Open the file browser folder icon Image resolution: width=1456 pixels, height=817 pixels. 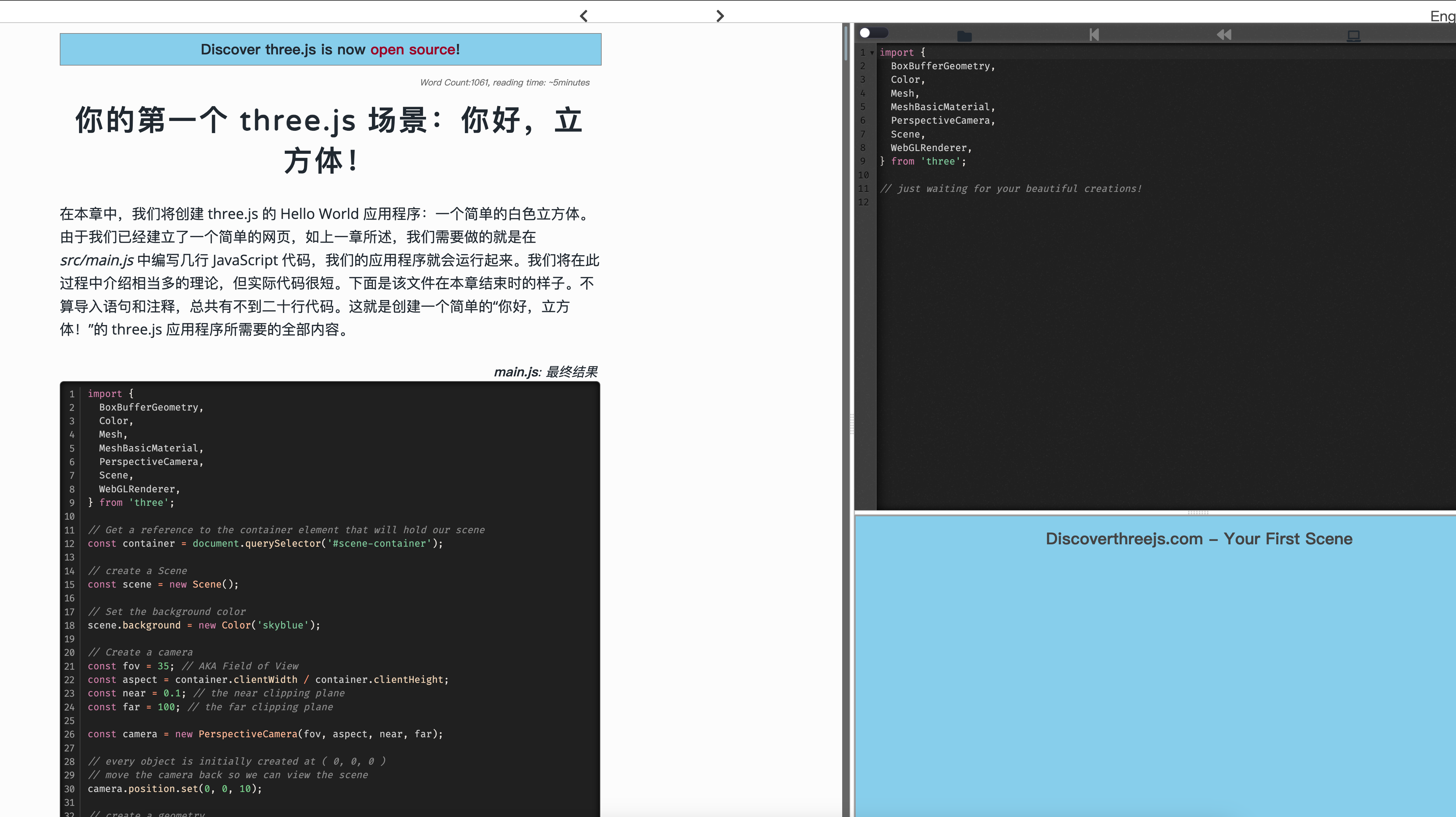pos(964,35)
